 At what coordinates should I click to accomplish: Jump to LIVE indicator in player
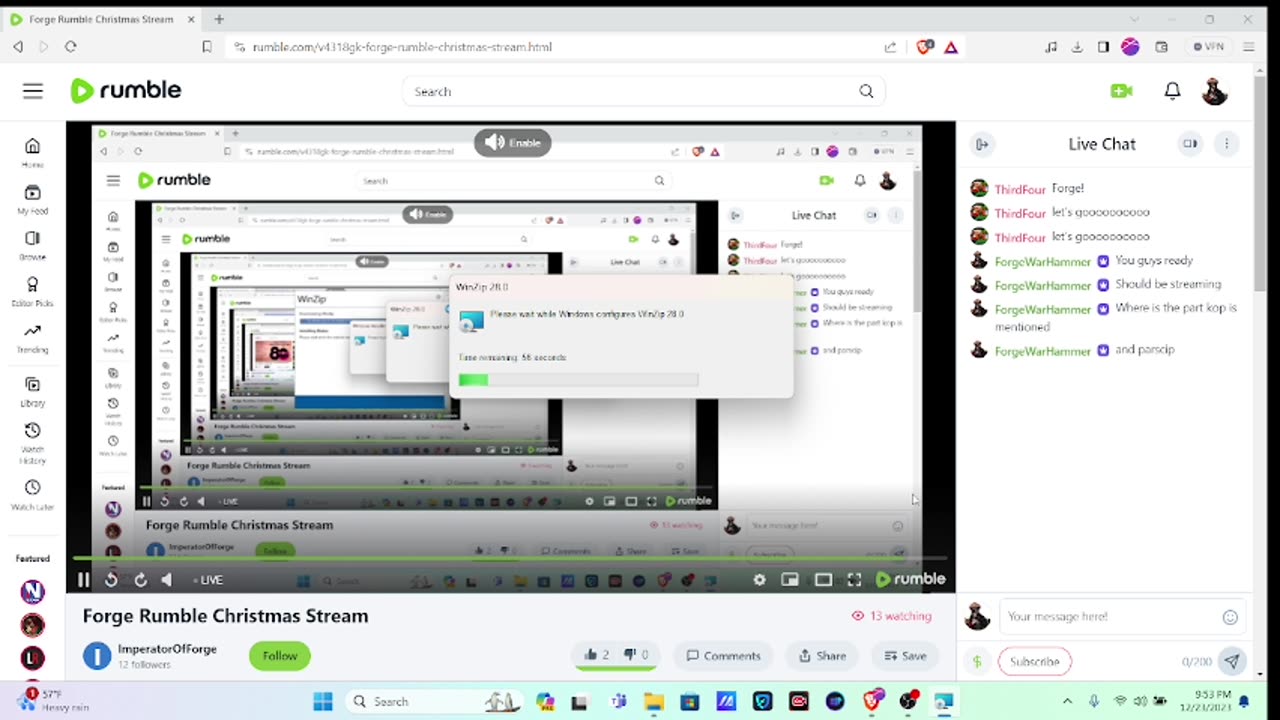click(207, 580)
